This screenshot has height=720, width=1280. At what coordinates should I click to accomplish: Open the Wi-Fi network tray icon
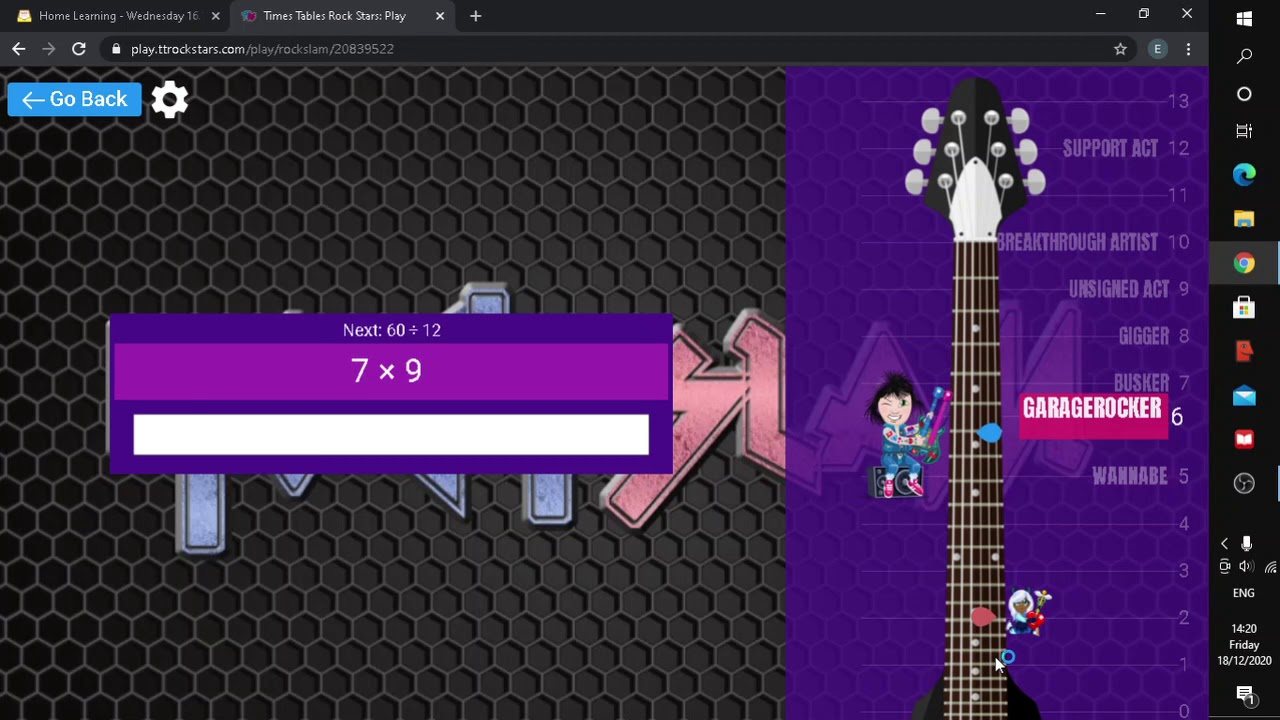pyautogui.click(x=1270, y=567)
